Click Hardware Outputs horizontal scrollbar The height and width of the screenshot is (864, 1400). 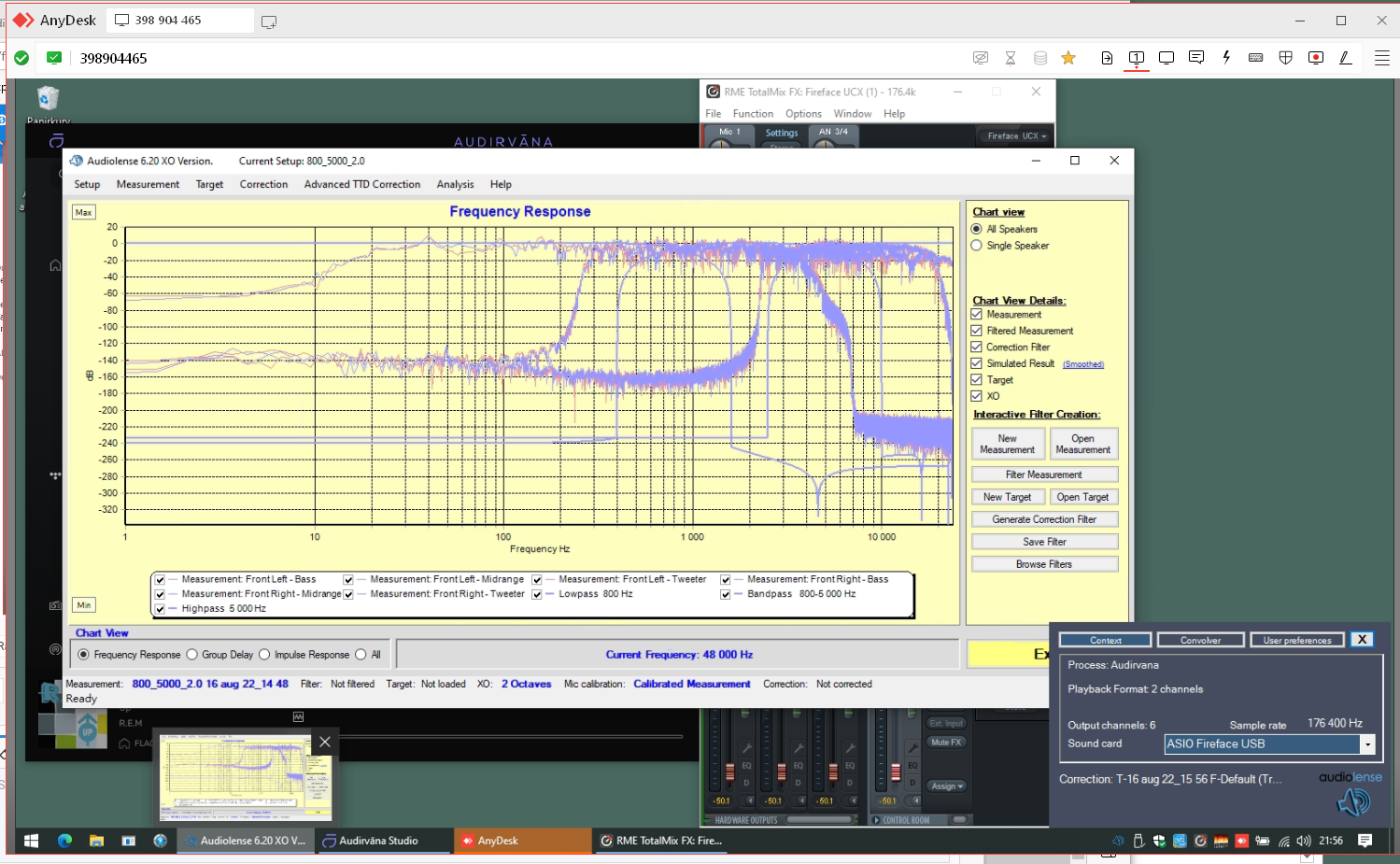[820, 820]
